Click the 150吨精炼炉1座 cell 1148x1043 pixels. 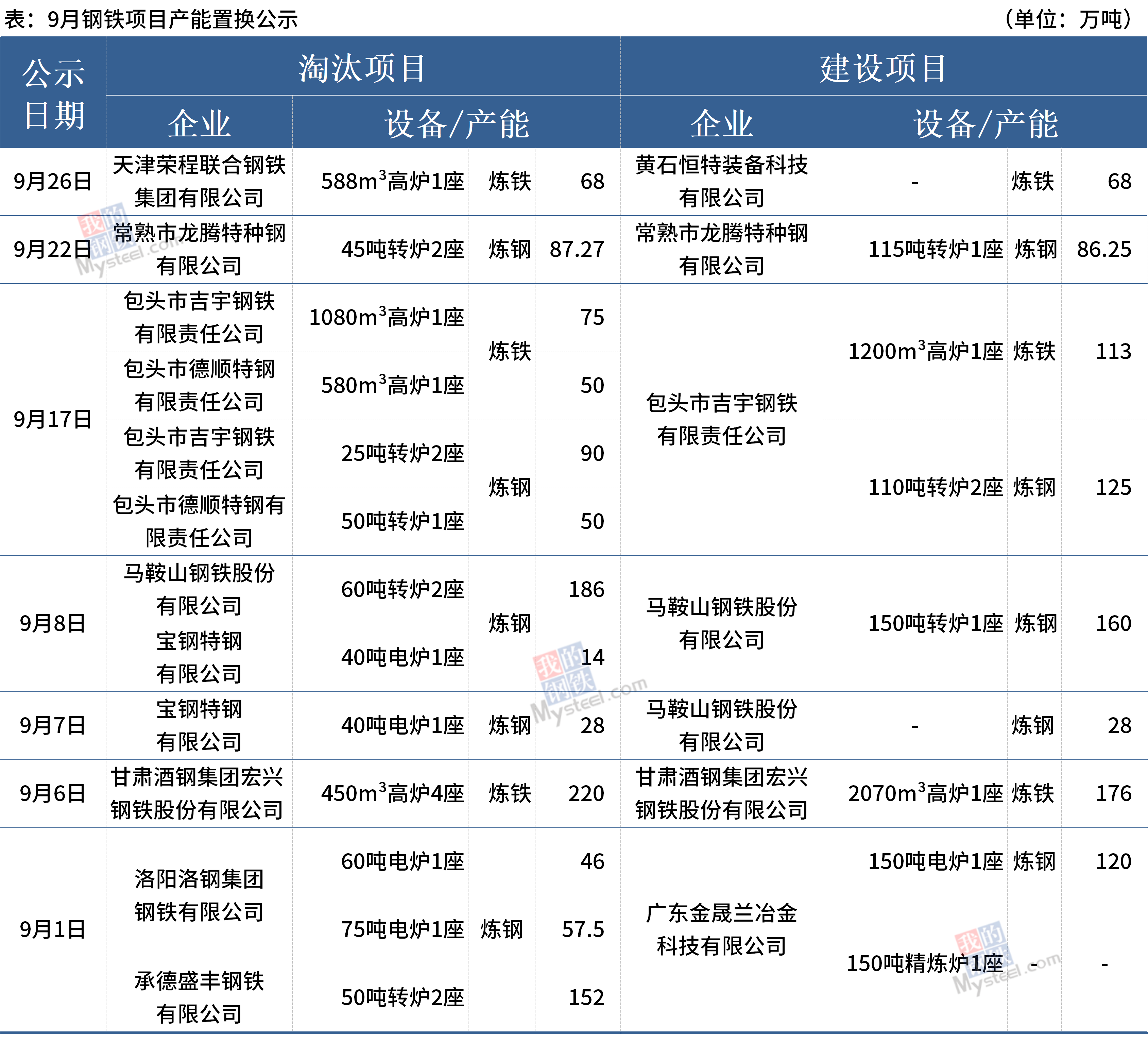click(x=924, y=964)
